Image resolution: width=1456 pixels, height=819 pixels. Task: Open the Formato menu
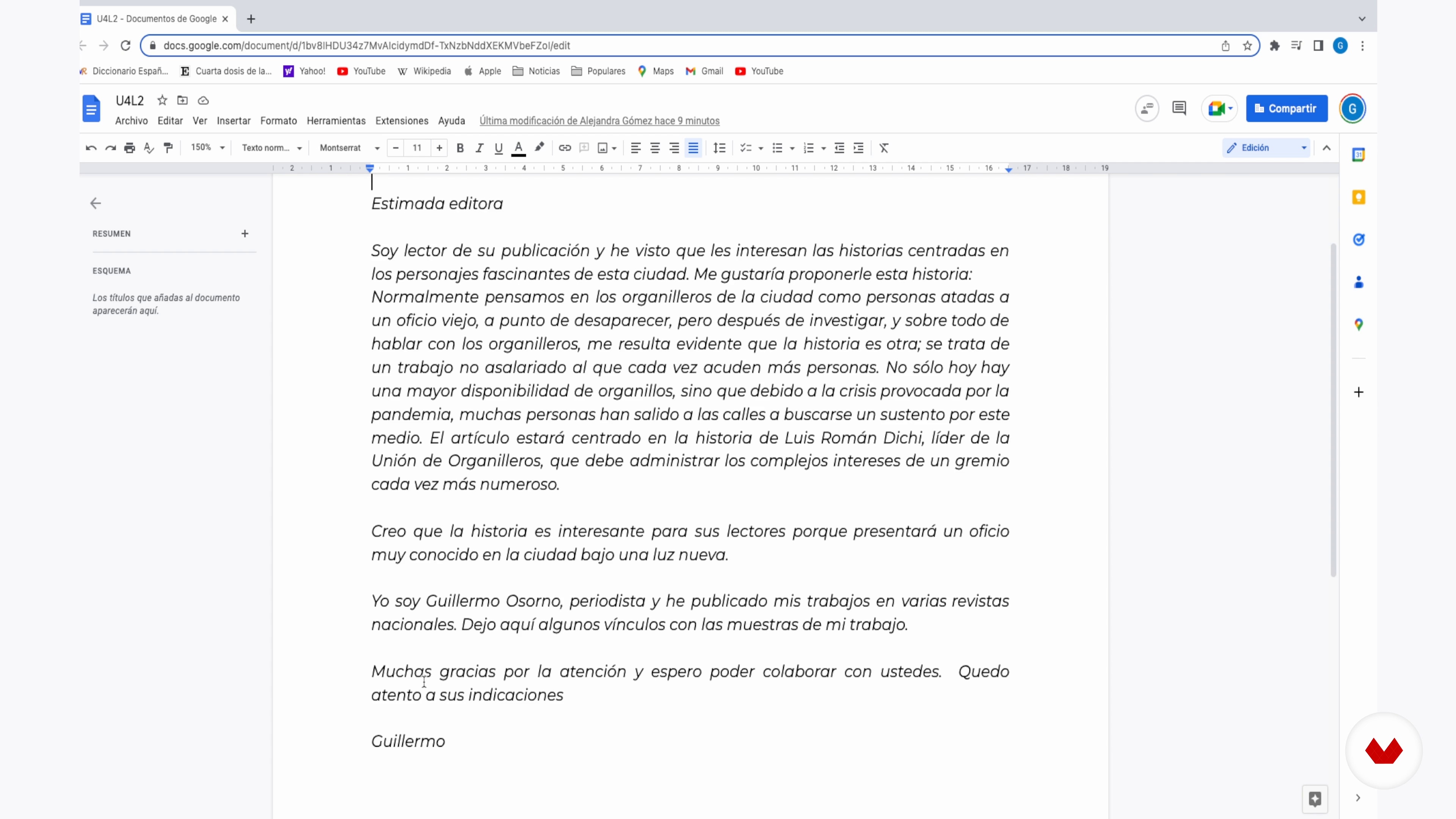tap(279, 121)
